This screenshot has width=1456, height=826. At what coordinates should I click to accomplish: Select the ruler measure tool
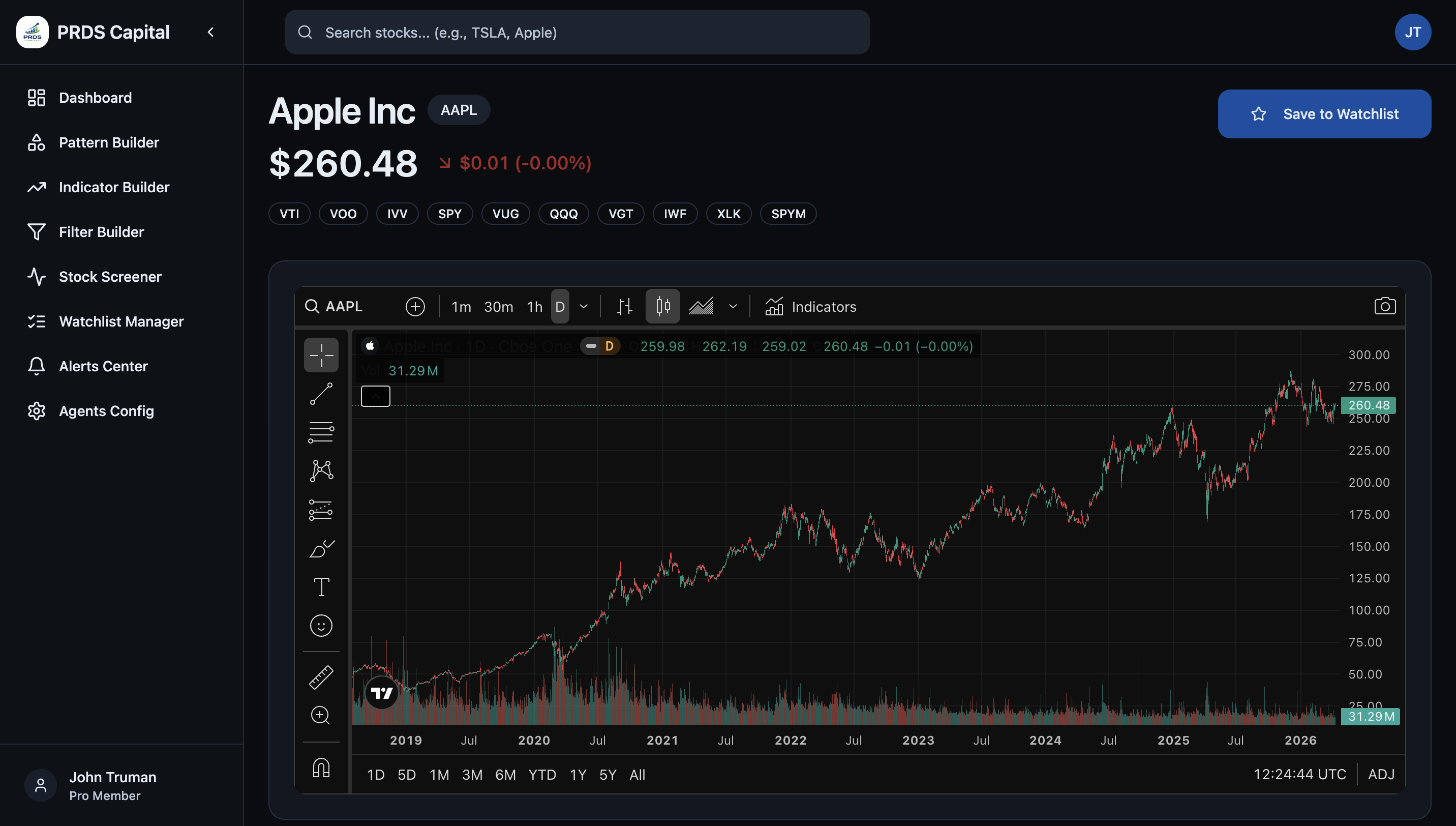[321, 677]
